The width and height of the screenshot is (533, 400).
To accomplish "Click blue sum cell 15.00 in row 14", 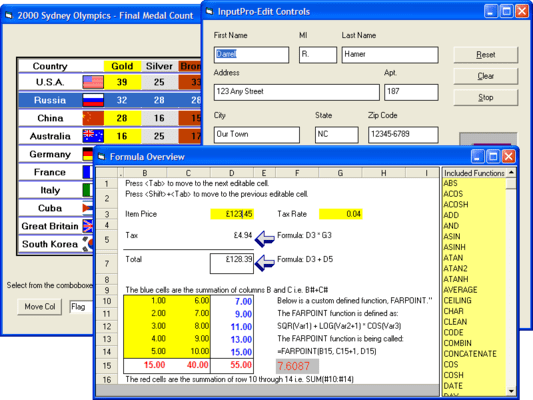I will click(232, 352).
